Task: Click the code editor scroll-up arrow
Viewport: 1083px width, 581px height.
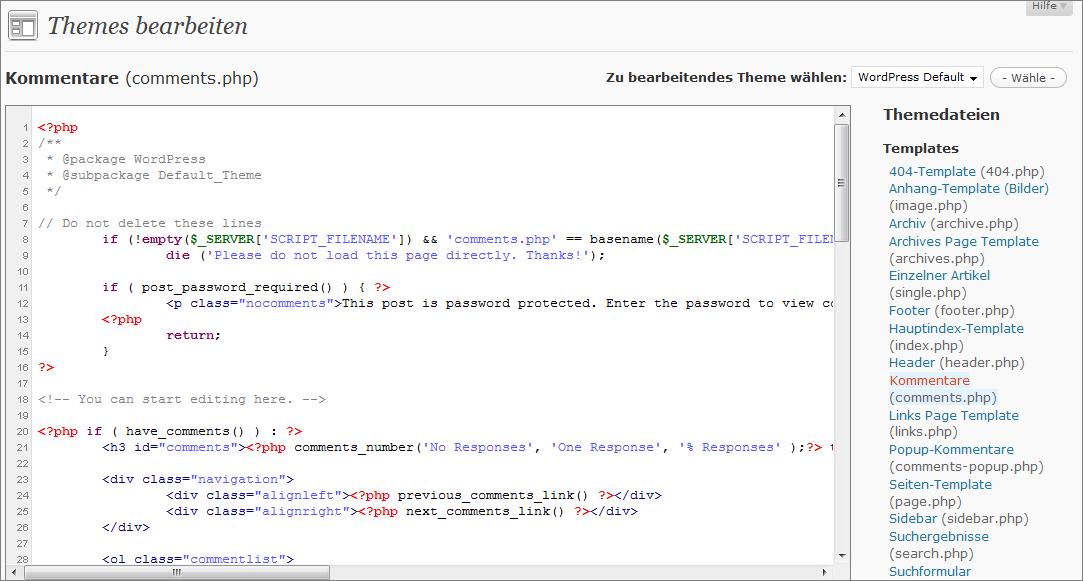Action: [841, 115]
